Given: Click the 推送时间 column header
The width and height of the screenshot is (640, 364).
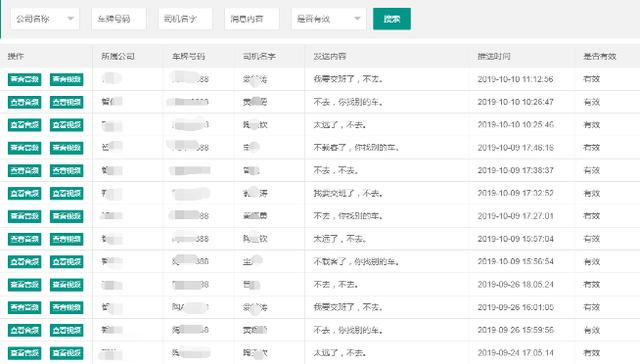Looking at the screenshot, I should click(494, 56).
